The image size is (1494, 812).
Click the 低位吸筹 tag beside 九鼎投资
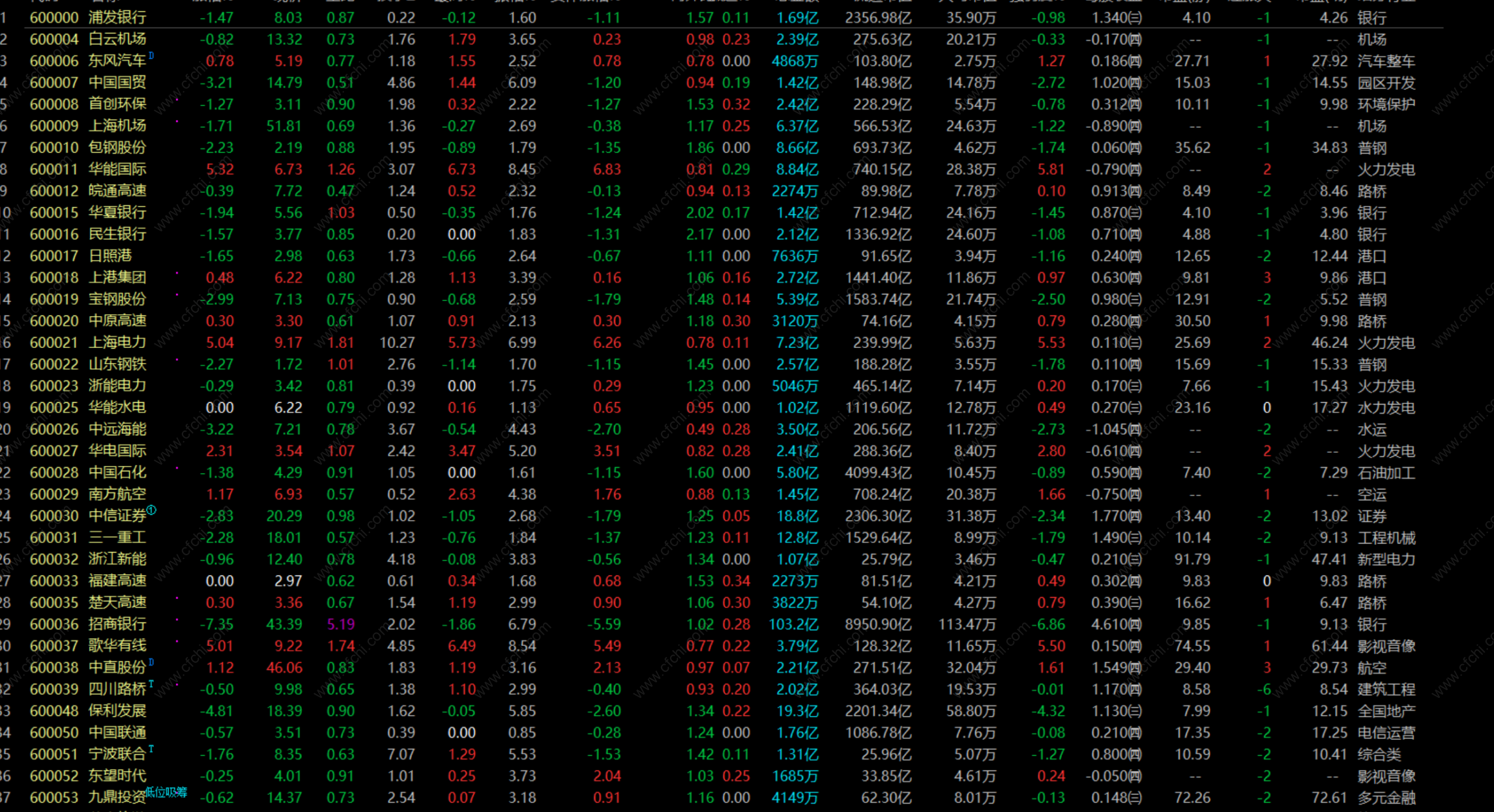click(166, 792)
